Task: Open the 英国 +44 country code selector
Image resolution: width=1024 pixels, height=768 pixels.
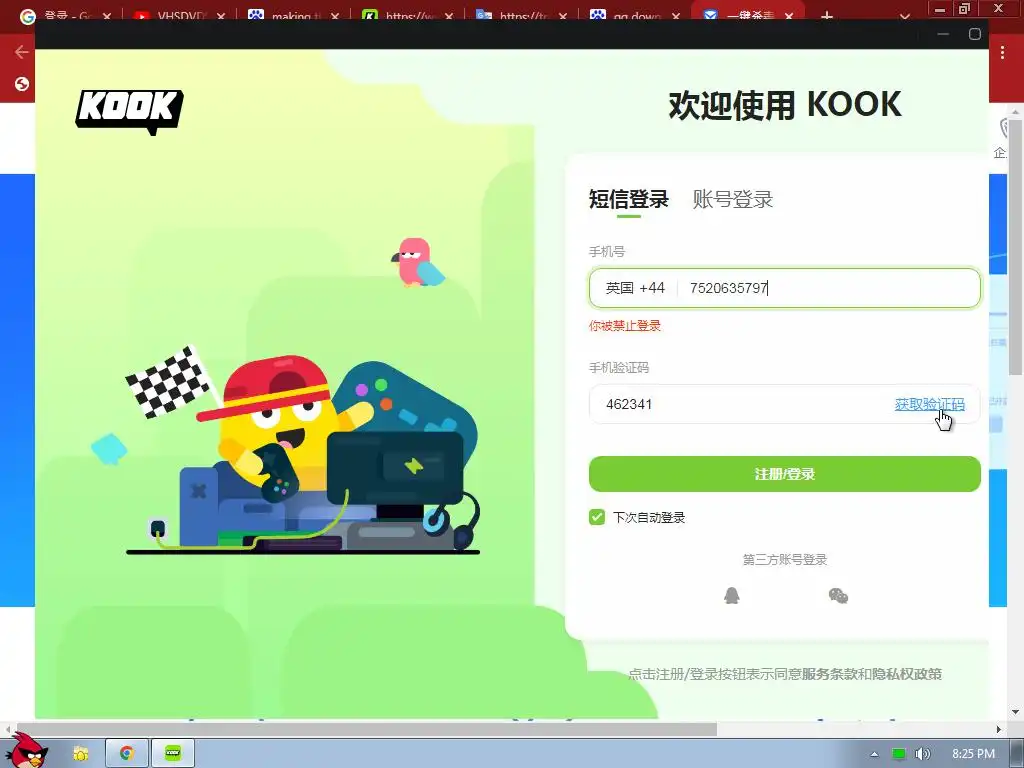Action: [635, 288]
